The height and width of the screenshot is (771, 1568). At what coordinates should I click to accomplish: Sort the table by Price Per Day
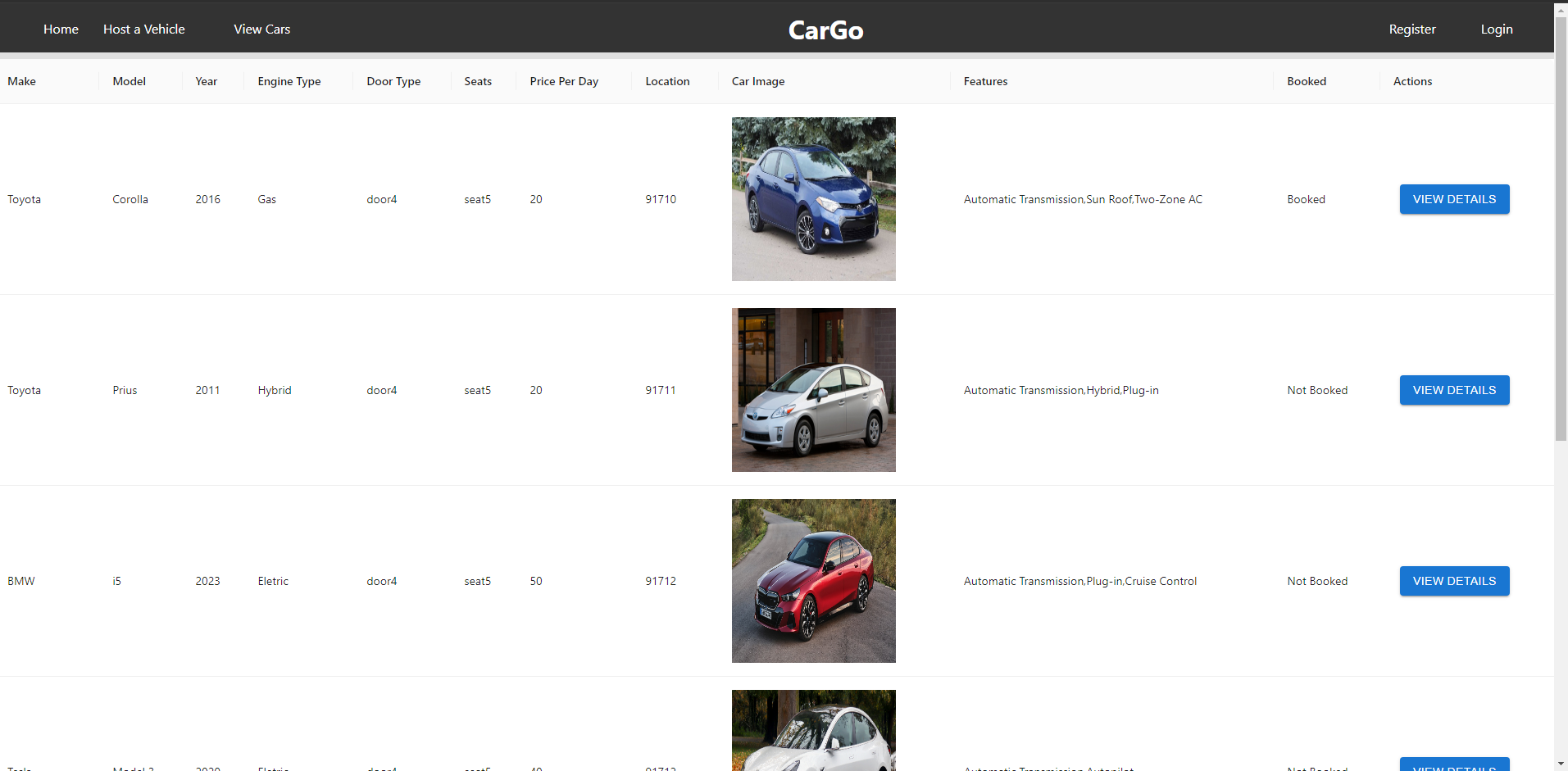point(563,81)
